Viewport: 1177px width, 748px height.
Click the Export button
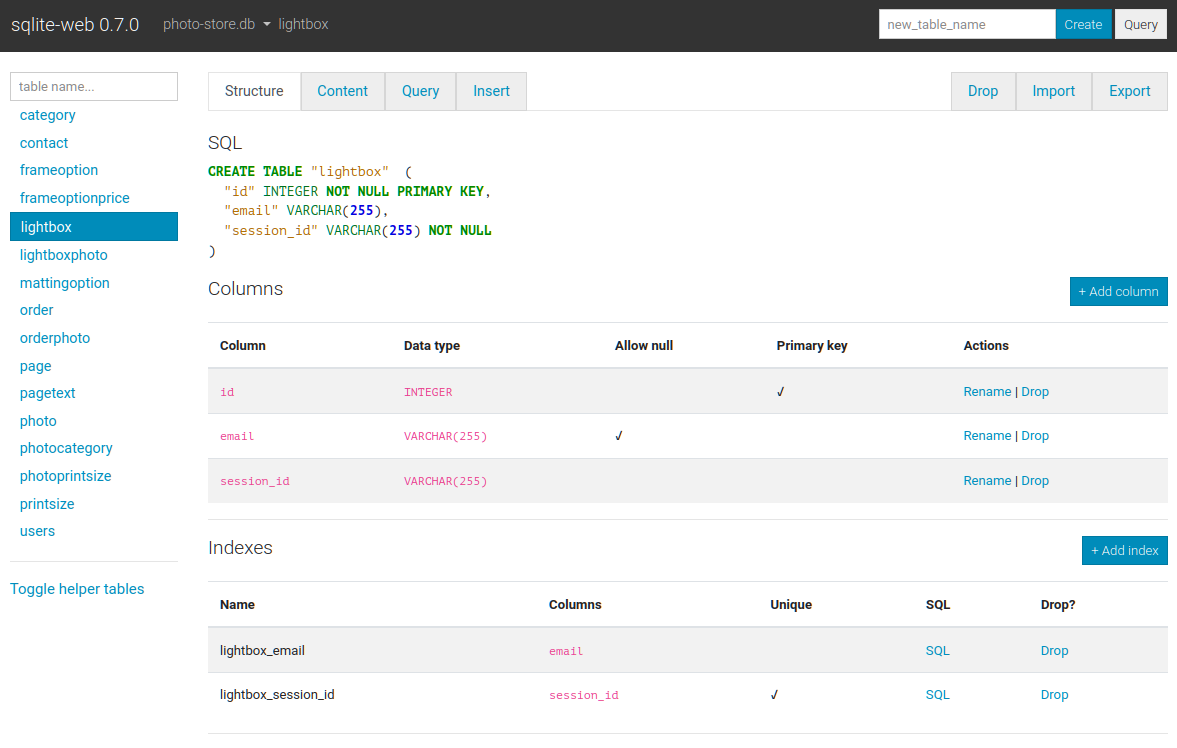point(1129,91)
